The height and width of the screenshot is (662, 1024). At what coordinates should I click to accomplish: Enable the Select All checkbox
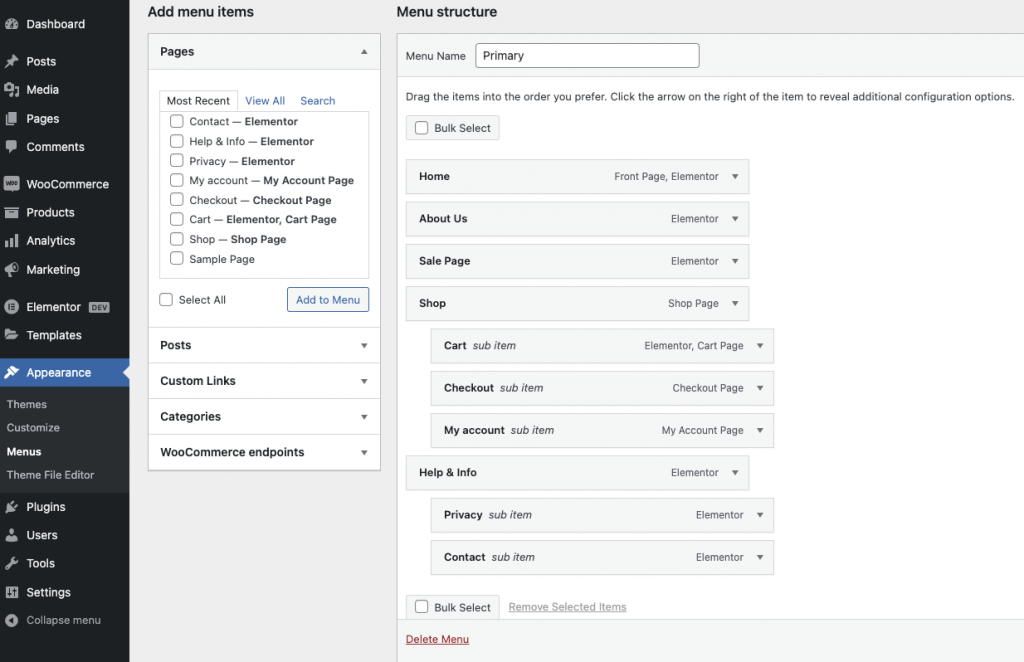pos(167,300)
